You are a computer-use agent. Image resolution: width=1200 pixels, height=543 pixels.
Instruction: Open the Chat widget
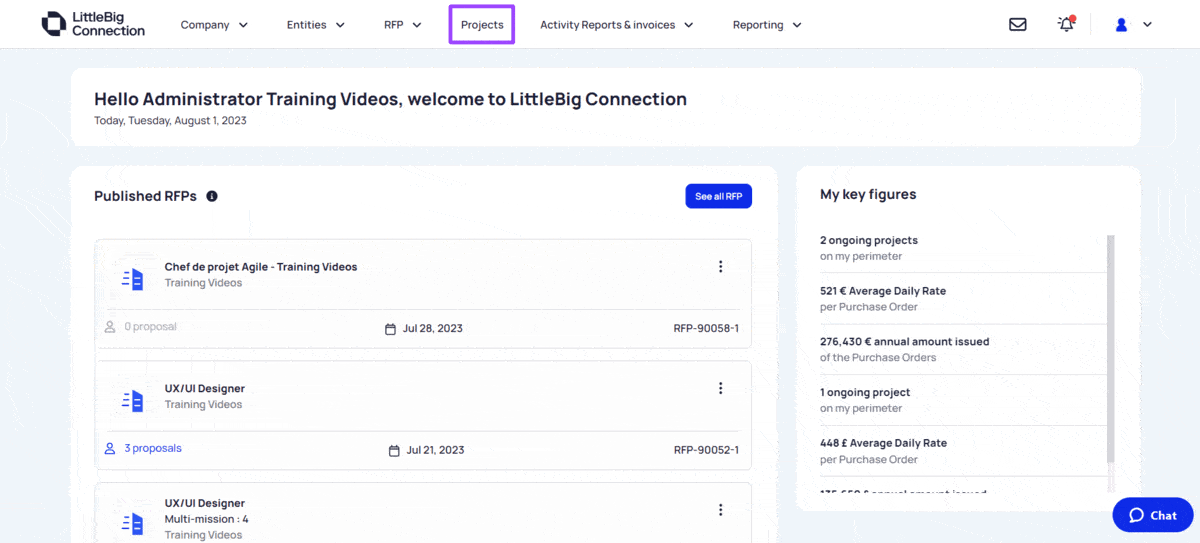pos(1153,515)
